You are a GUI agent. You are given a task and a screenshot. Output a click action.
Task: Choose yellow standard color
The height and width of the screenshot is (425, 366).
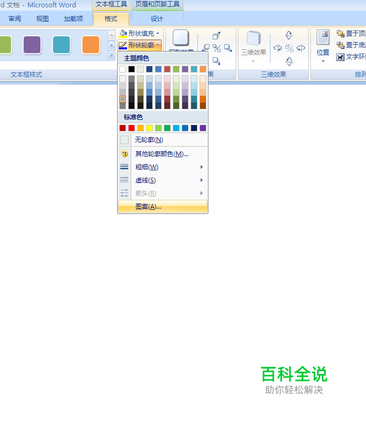tap(149, 128)
